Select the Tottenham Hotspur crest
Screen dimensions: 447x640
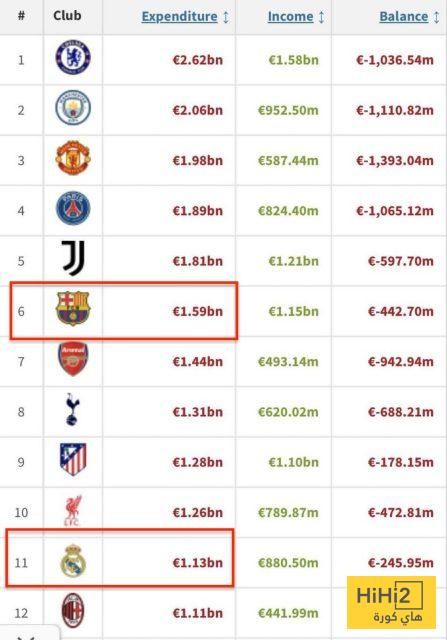pos(73,409)
